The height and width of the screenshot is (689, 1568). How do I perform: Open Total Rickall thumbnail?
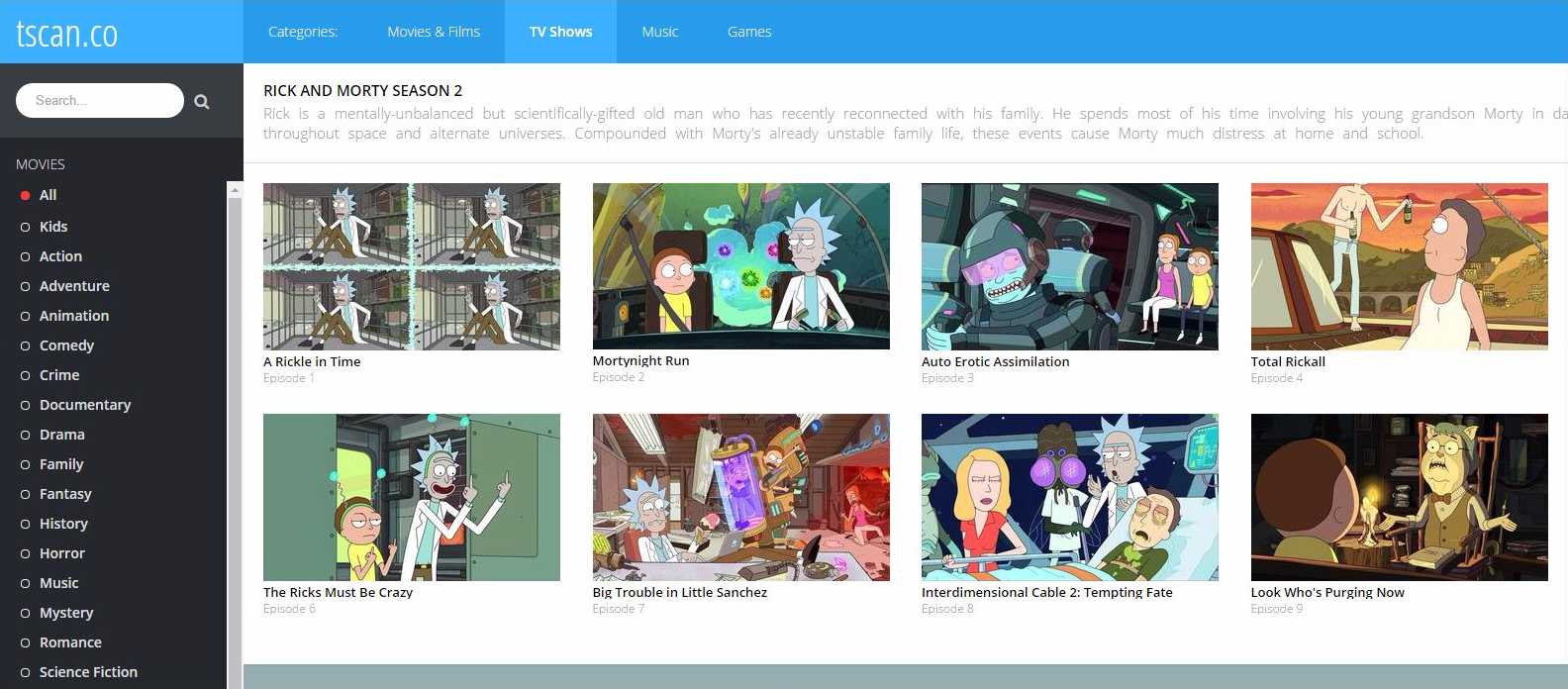(x=1400, y=266)
